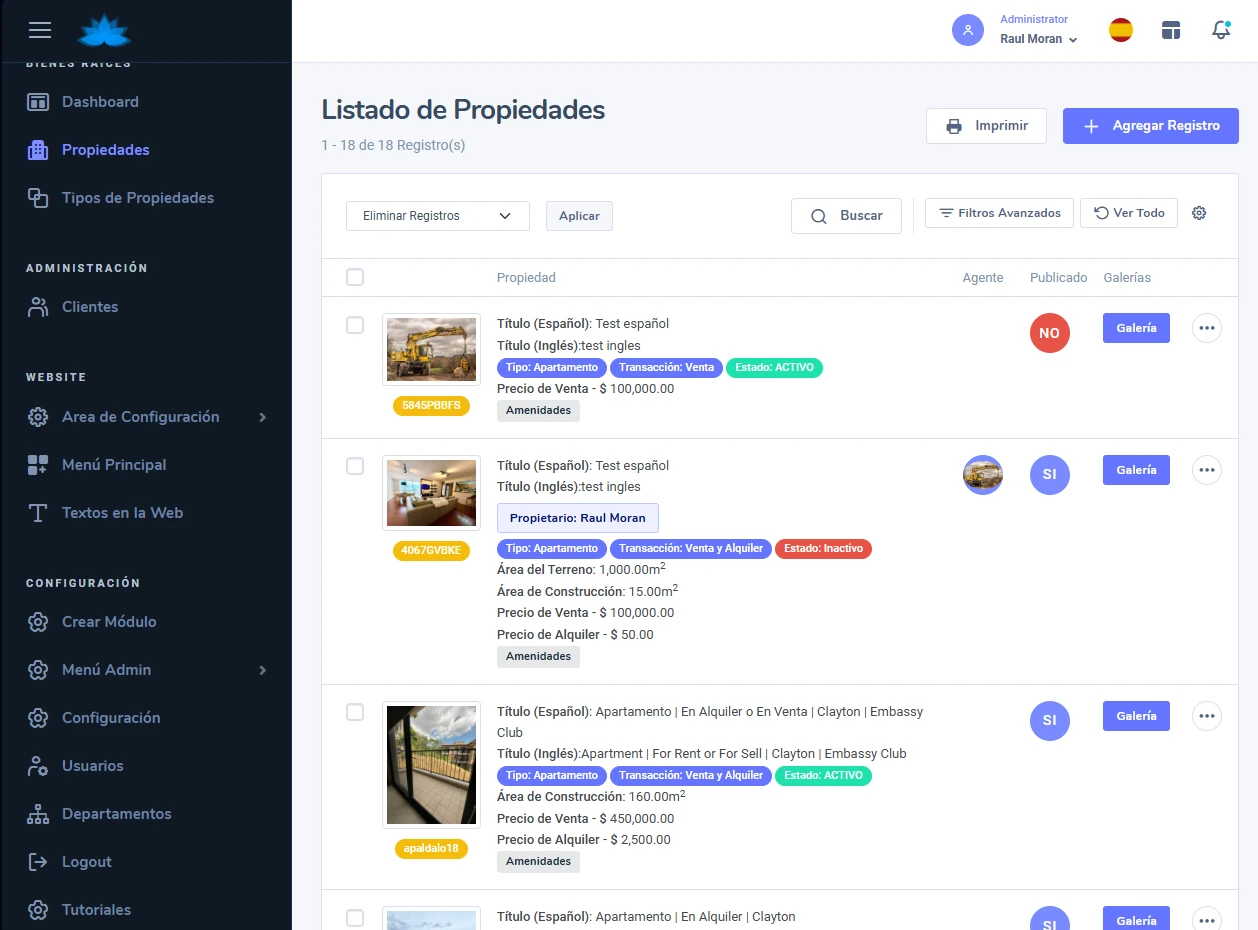Viewport: 1258px width, 930px height.
Task: Click the living room thumbnail of 4067GVBKE
Action: (431, 493)
